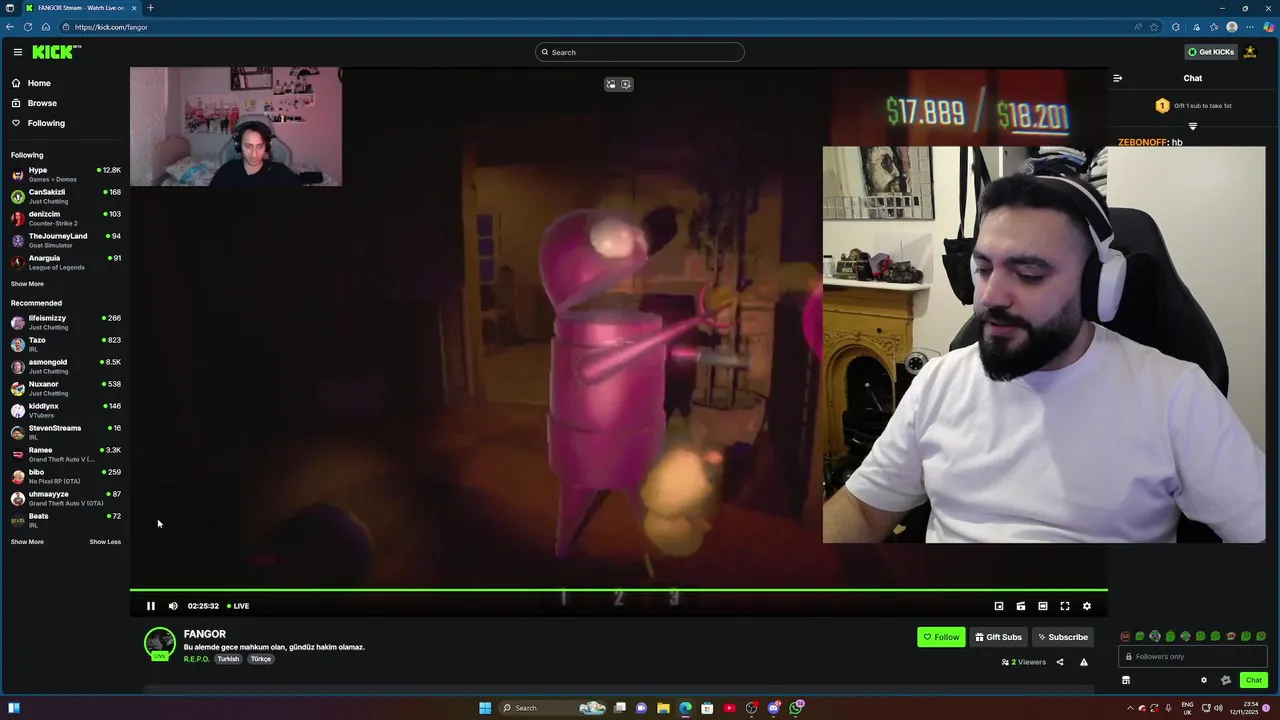Open a new browser tab
The image size is (1280, 720).
[x=151, y=8]
